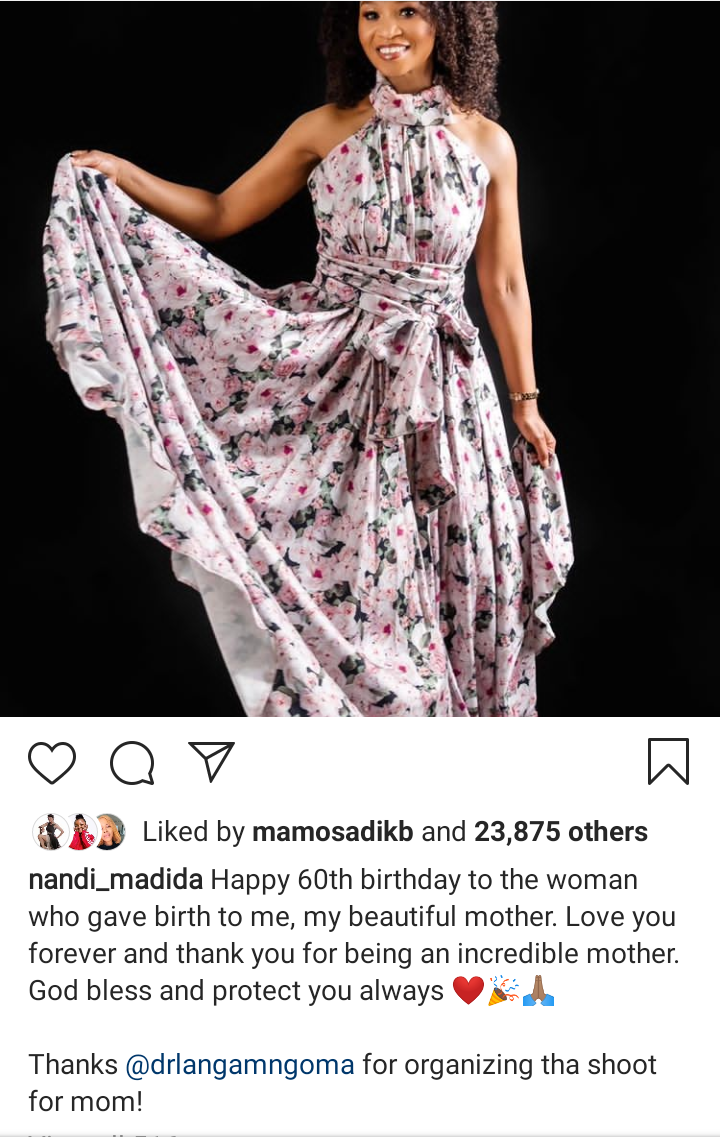This screenshot has height=1140, width=720.
Task: Visit the mamosadikb profile link
Action: click(x=332, y=832)
